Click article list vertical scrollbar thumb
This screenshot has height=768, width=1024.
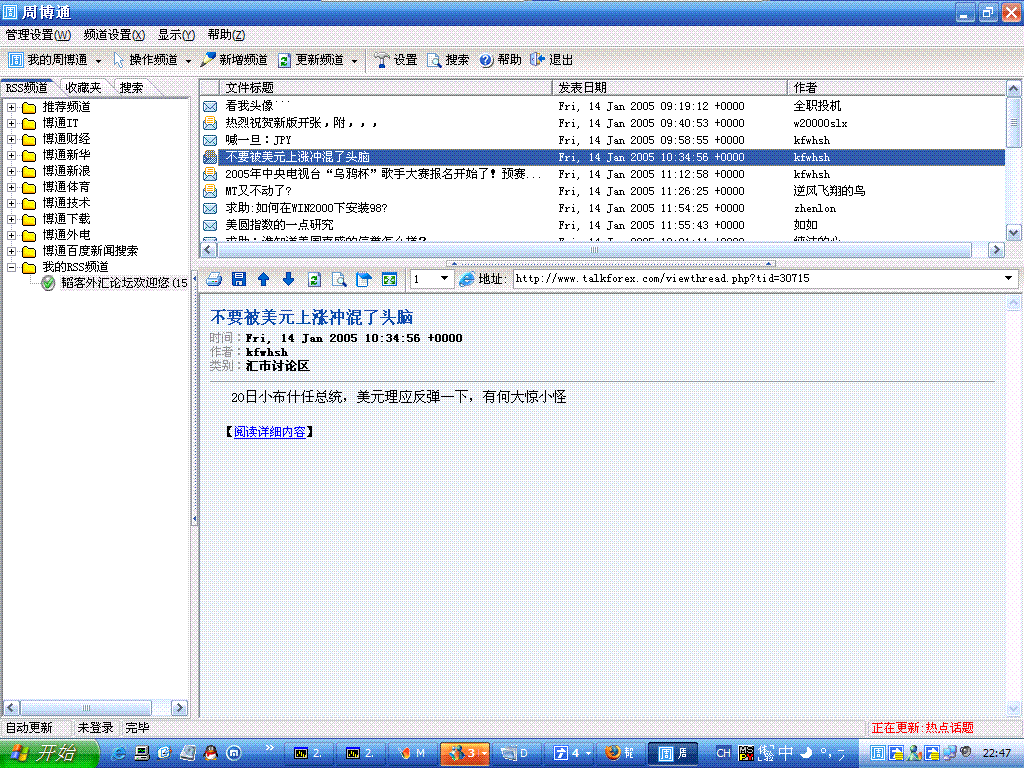click(1014, 122)
